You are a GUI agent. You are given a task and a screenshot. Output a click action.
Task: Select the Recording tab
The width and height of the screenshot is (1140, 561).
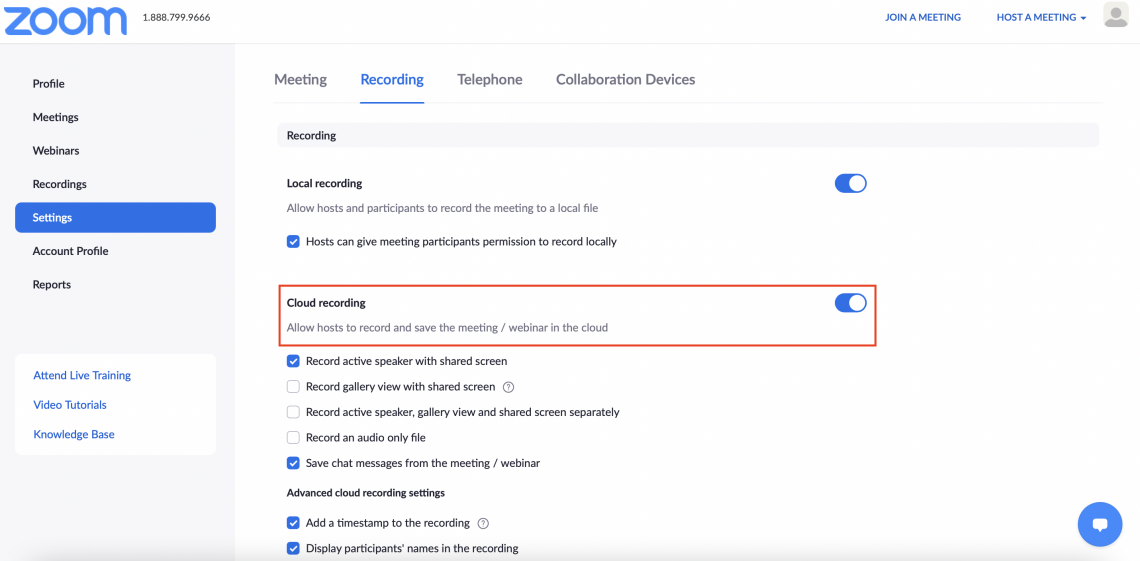click(392, 79)
